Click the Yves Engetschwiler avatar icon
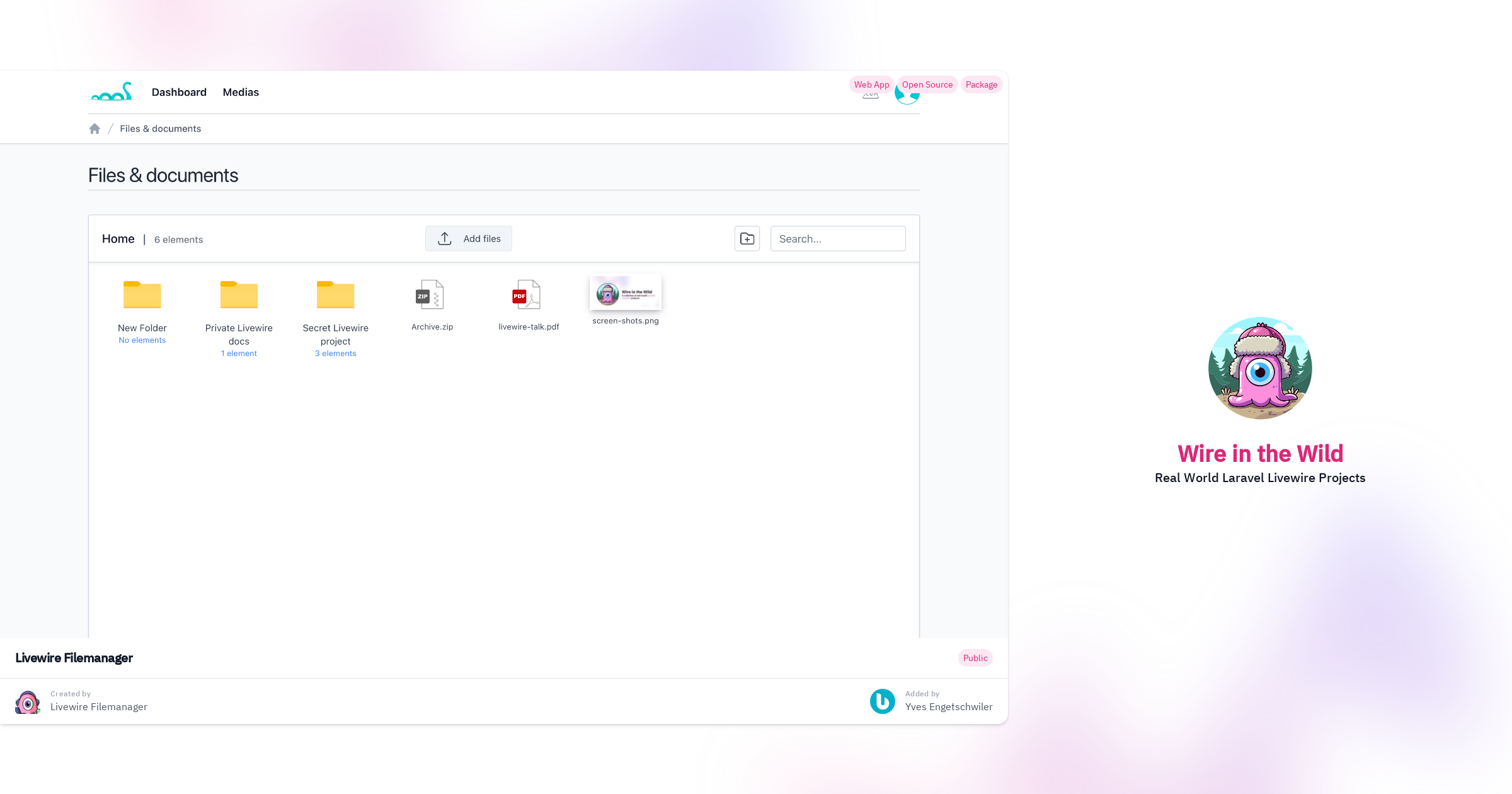Screen dimensions: 1512x794 click(883, 701)
